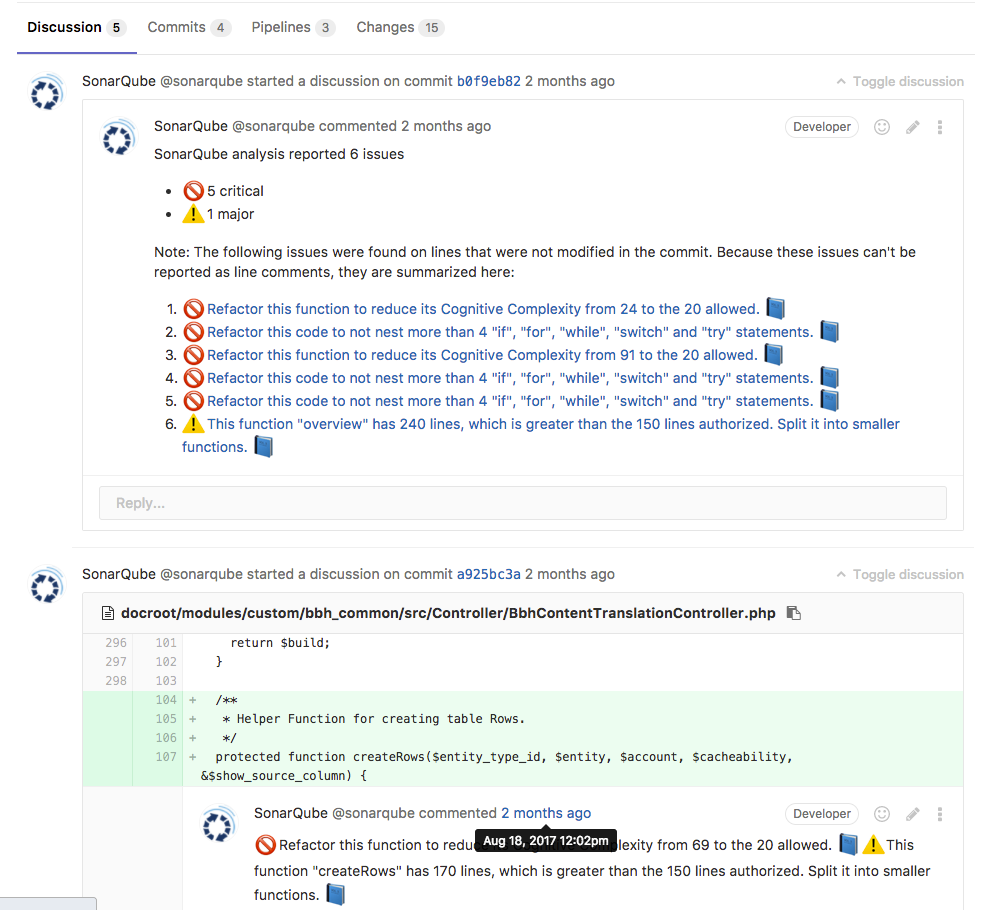Image resolution: width=990 pixels, height=910 pixels.
Task: Click the SonarQube avatar on the first discussion
Action: (x=46, y=92)
